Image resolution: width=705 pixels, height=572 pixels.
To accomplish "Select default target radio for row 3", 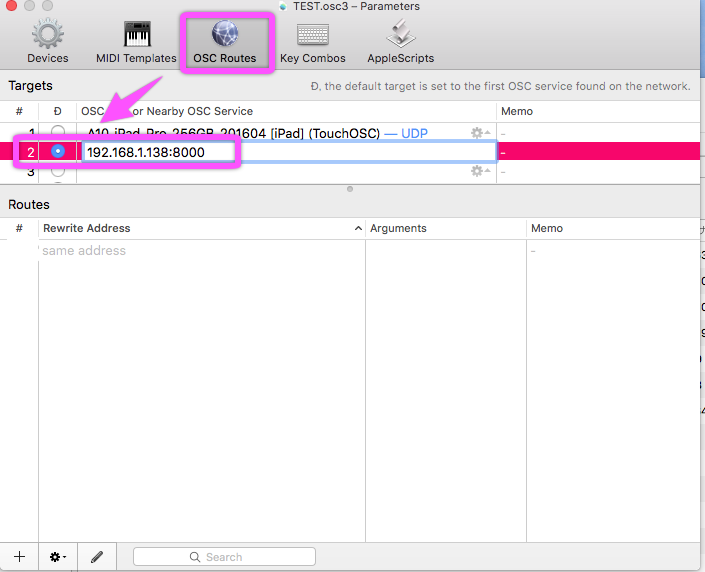I will click(59, 172).
